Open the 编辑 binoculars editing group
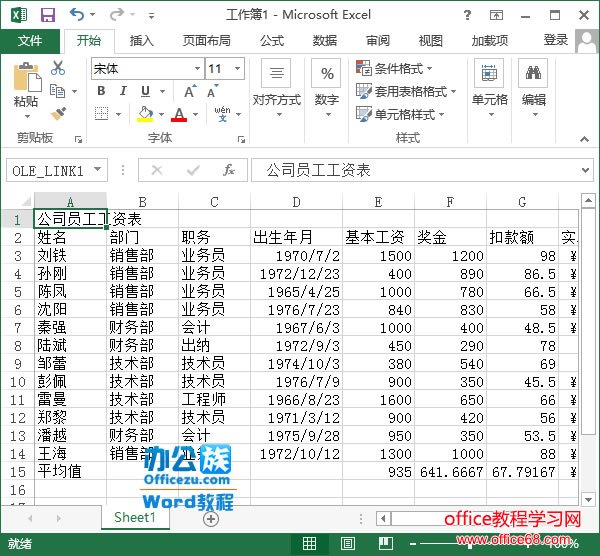Screen dimensions: 600x556 point(533,85)
